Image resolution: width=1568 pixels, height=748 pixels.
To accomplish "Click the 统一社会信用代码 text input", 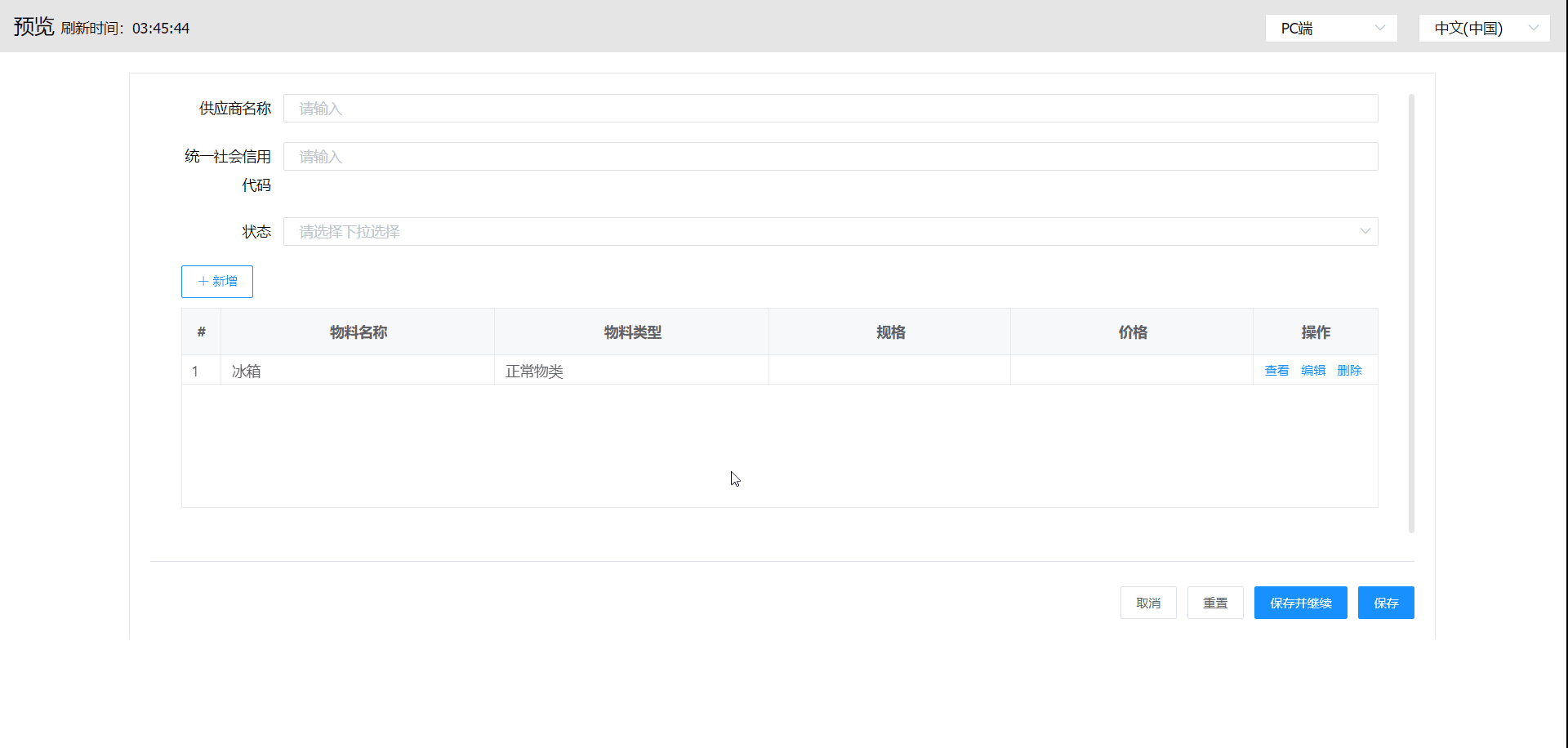I will click(830, 157).
